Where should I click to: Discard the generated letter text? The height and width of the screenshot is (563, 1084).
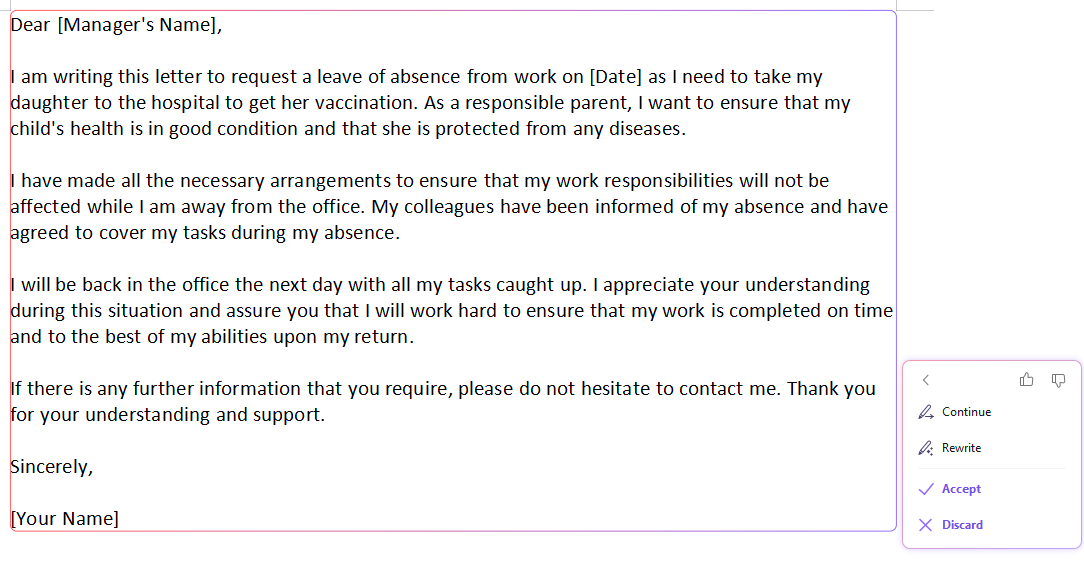pos(962,525)
